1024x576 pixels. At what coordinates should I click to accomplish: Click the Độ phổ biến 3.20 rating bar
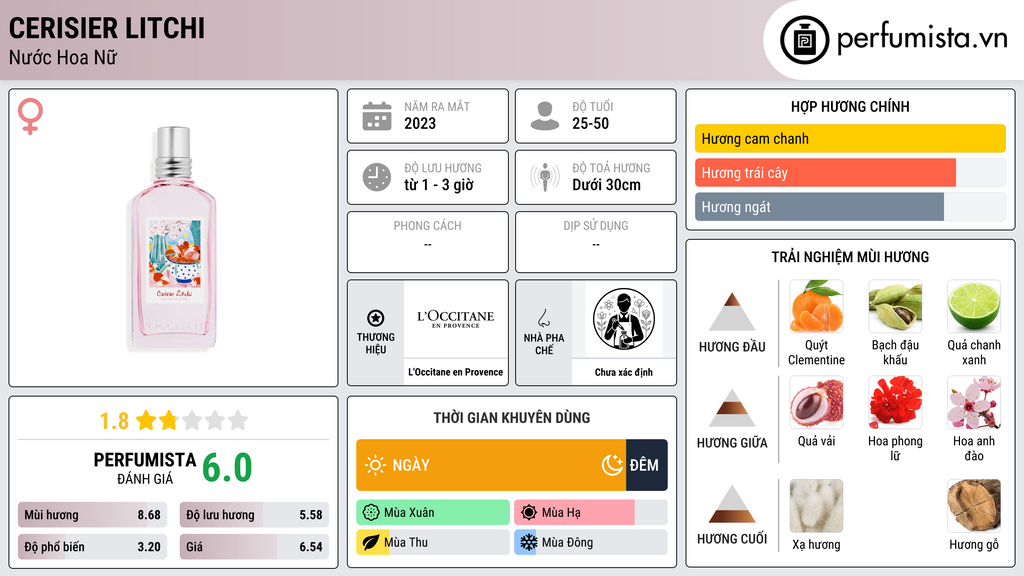[x=93, y=547]
